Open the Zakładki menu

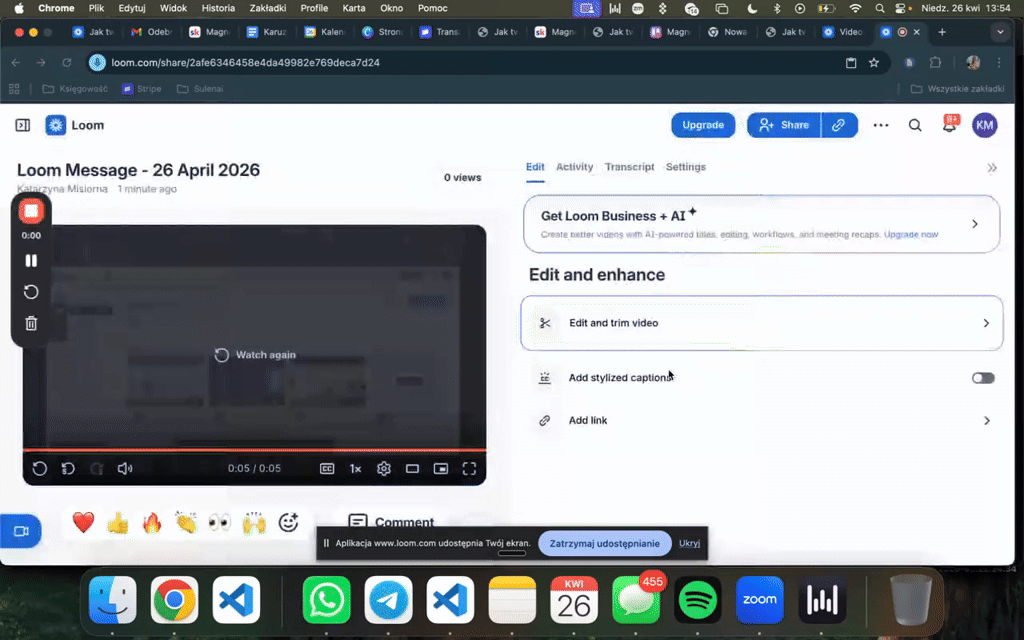click(x=268, y=8)
